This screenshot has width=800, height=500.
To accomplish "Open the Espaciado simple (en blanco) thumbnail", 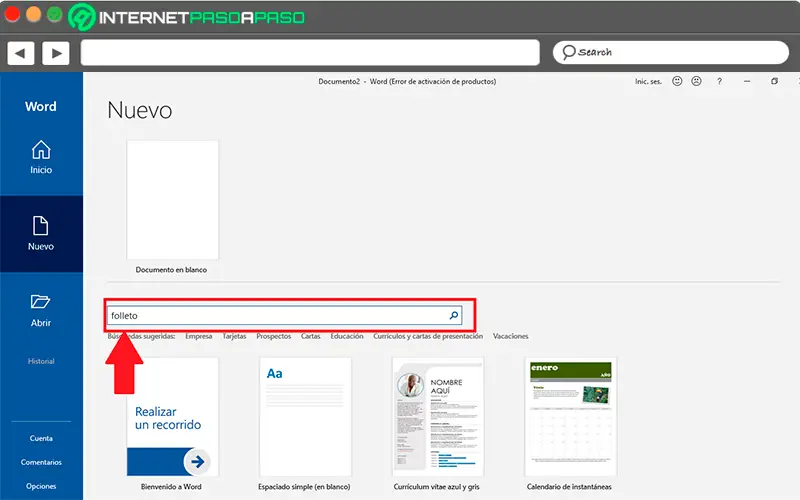I will point(305,417).
